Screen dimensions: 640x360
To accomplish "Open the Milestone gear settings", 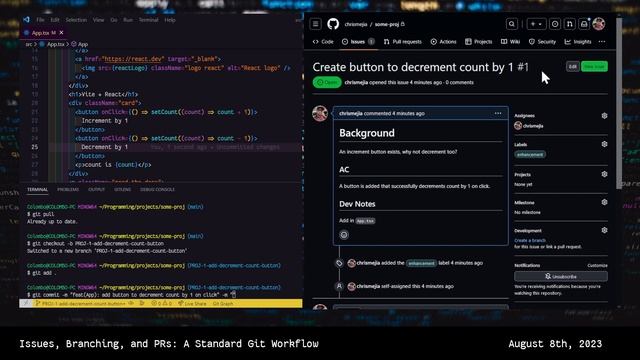I will pos(604,202).
